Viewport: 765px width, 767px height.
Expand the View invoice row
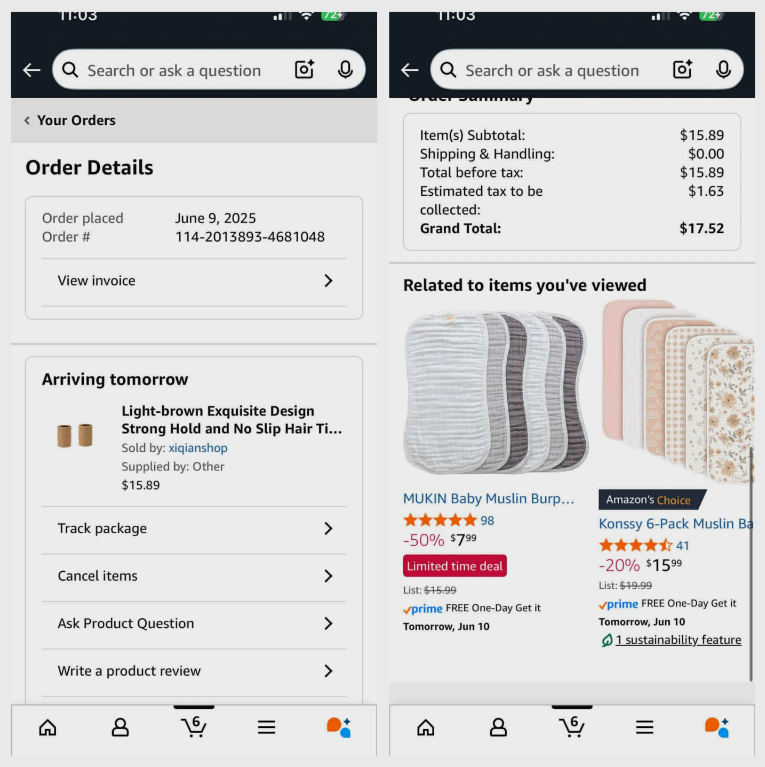194,281
